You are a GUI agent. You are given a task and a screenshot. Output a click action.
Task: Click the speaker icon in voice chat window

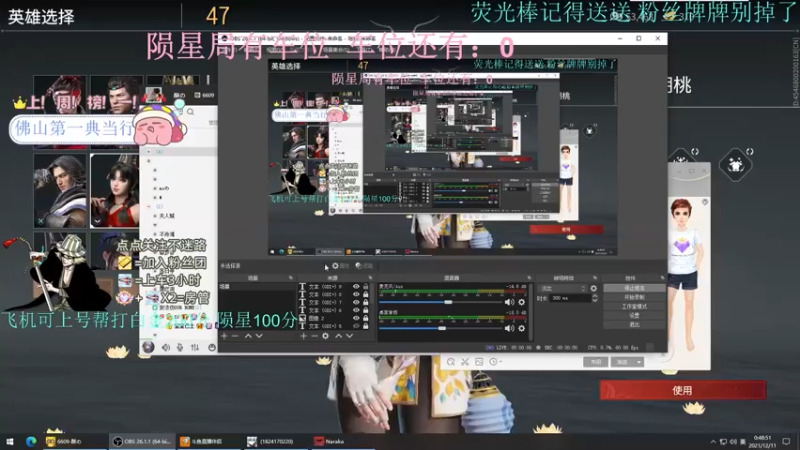(166, 347)
